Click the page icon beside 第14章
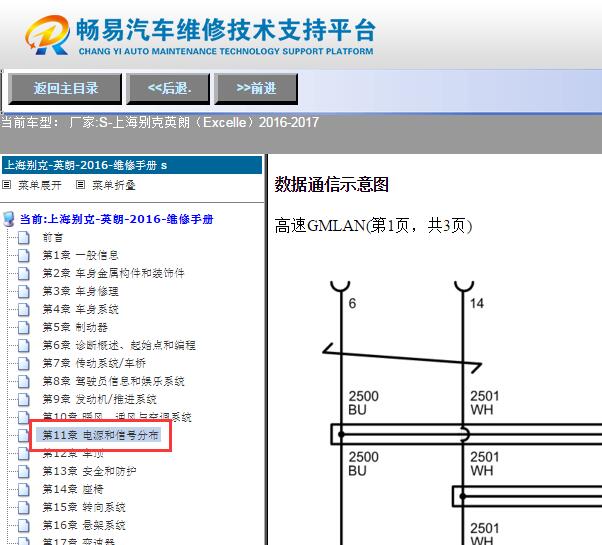This screenshot has height=545, width=602. (x=23, y=489)
